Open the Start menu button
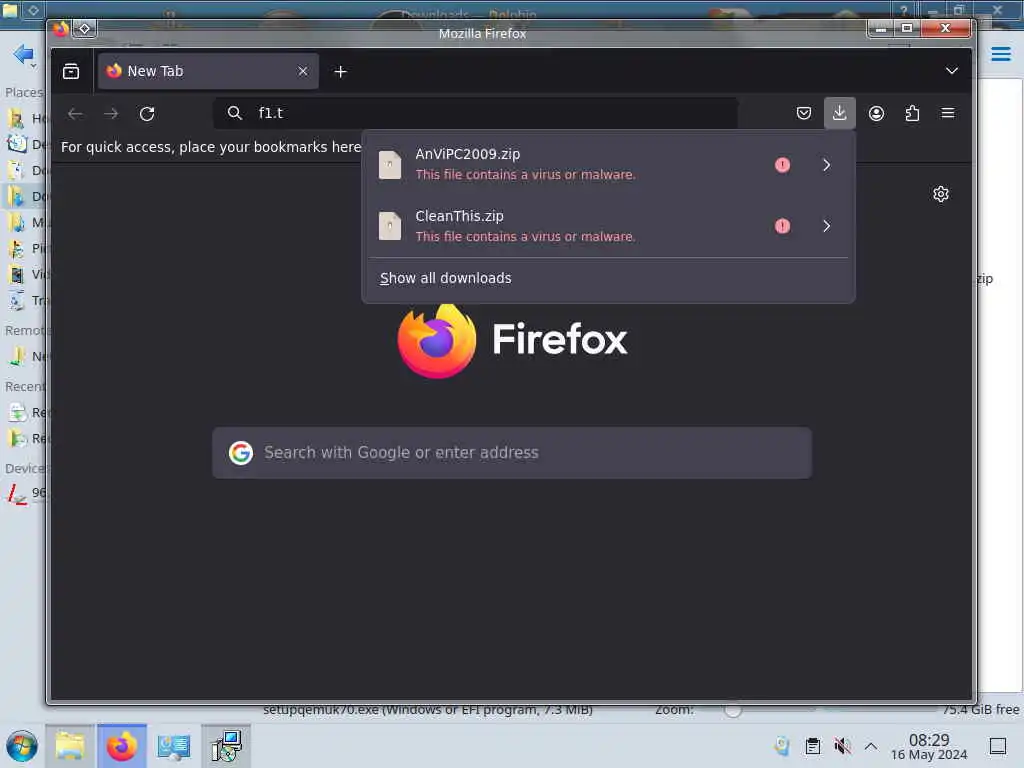The image size is (1024, 768). 22,746
